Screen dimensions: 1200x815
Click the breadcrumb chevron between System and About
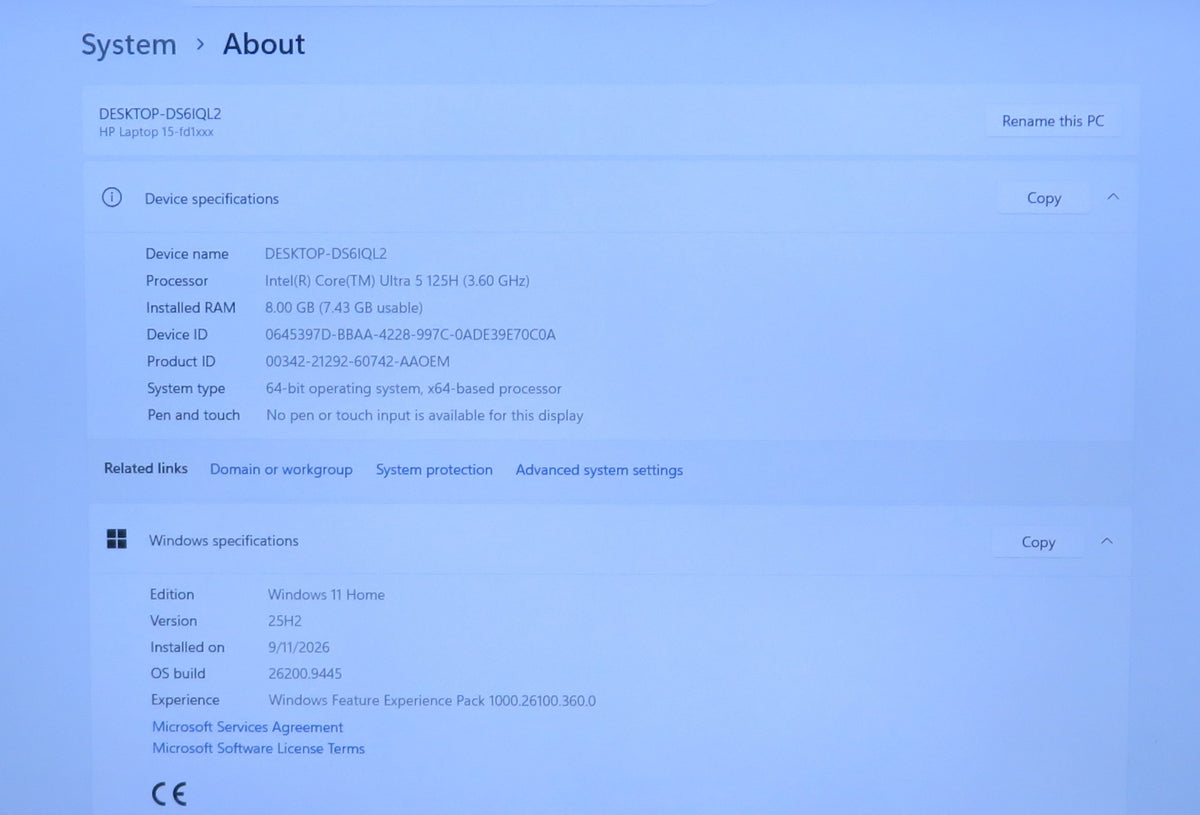pyautogui.click(x=200, y=44)
